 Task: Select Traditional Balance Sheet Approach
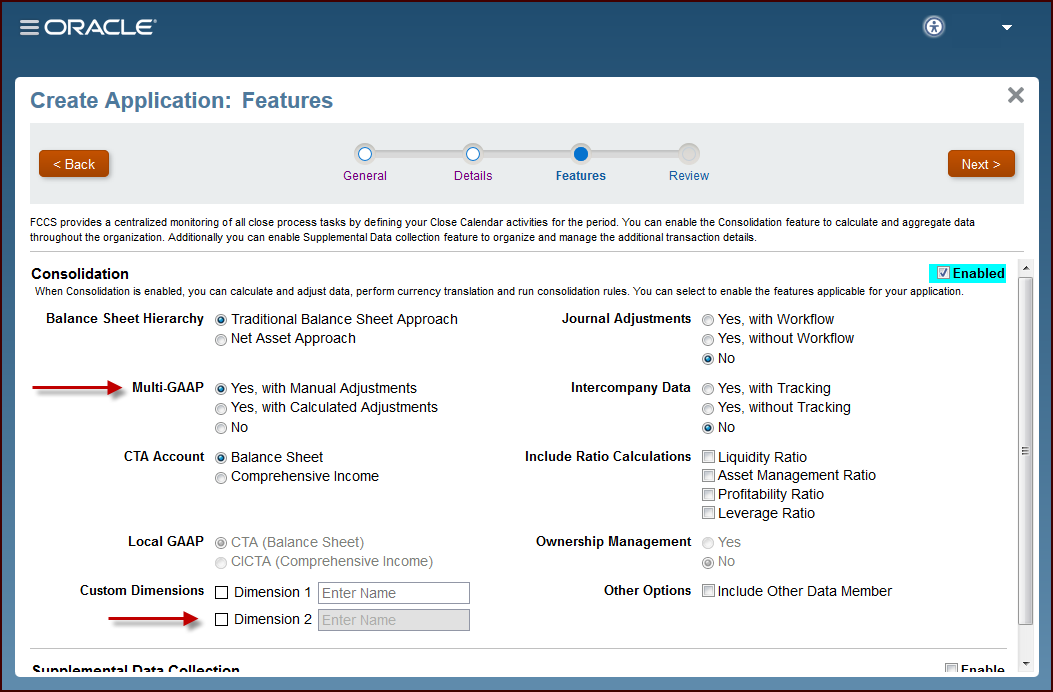pos(221,320)
